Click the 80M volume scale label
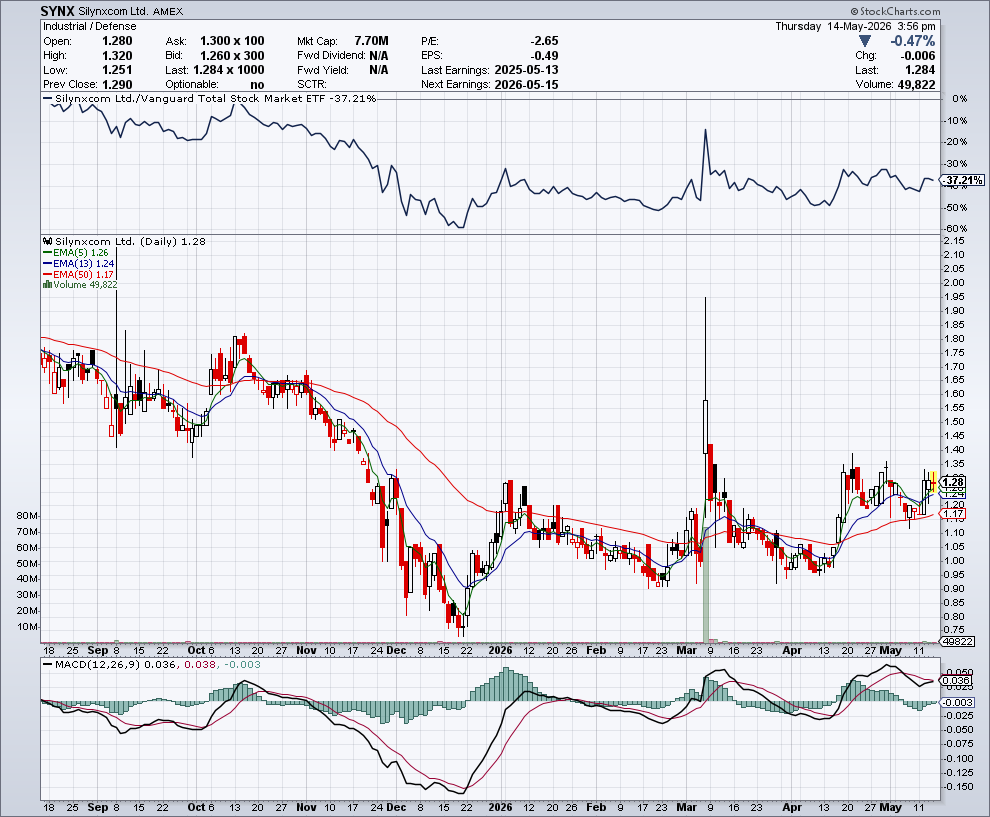 point(27,516)
